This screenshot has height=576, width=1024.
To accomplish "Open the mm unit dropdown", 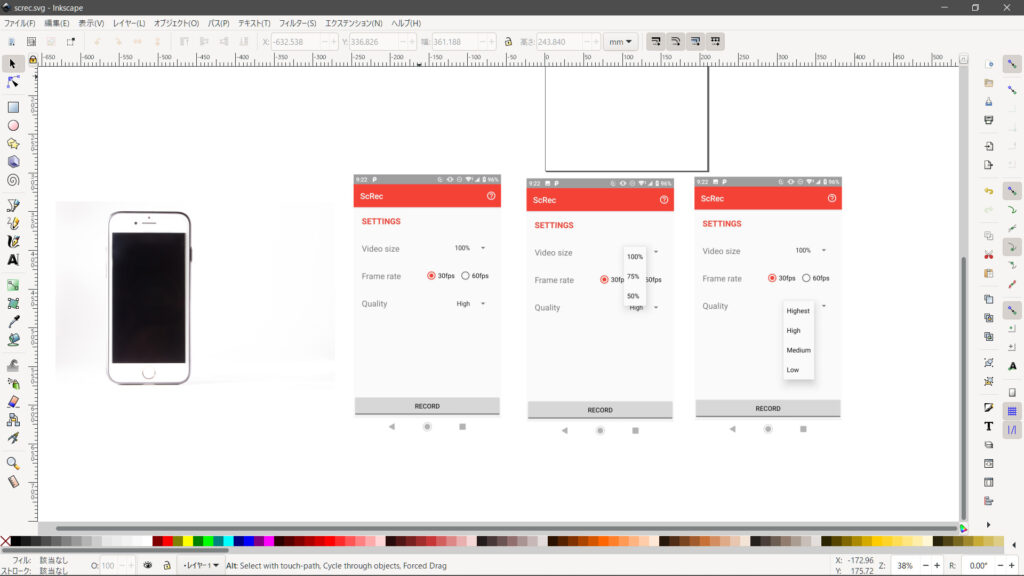I will [620, 42].
